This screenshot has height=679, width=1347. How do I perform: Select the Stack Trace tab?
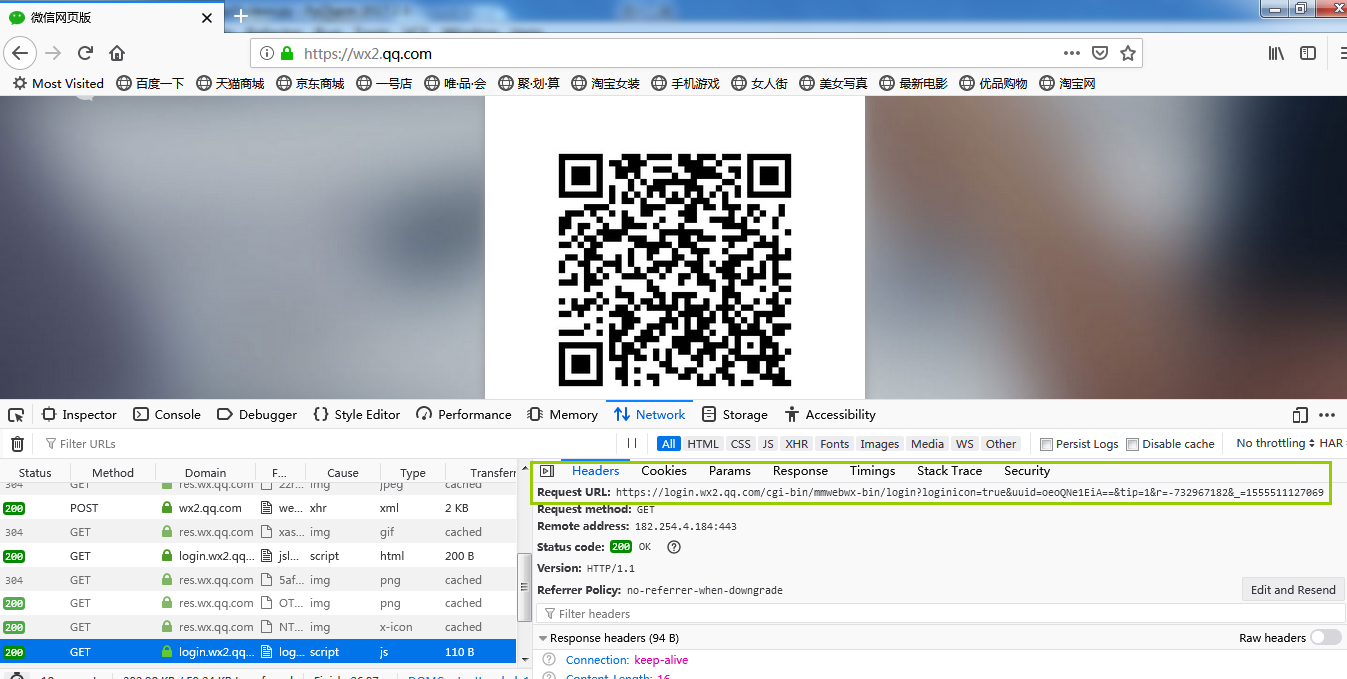pyautogui.click(x=949, y=471)
